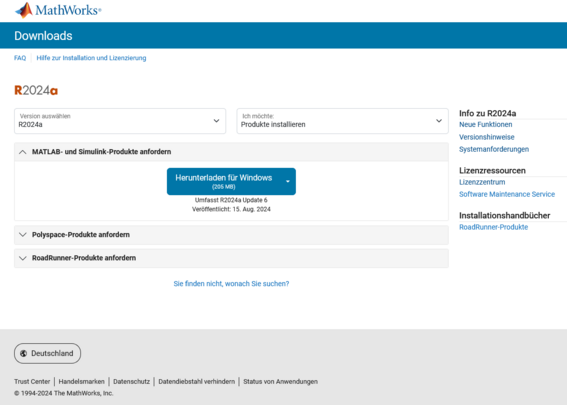Click the Deutschland country selector button

pos(47,353)
